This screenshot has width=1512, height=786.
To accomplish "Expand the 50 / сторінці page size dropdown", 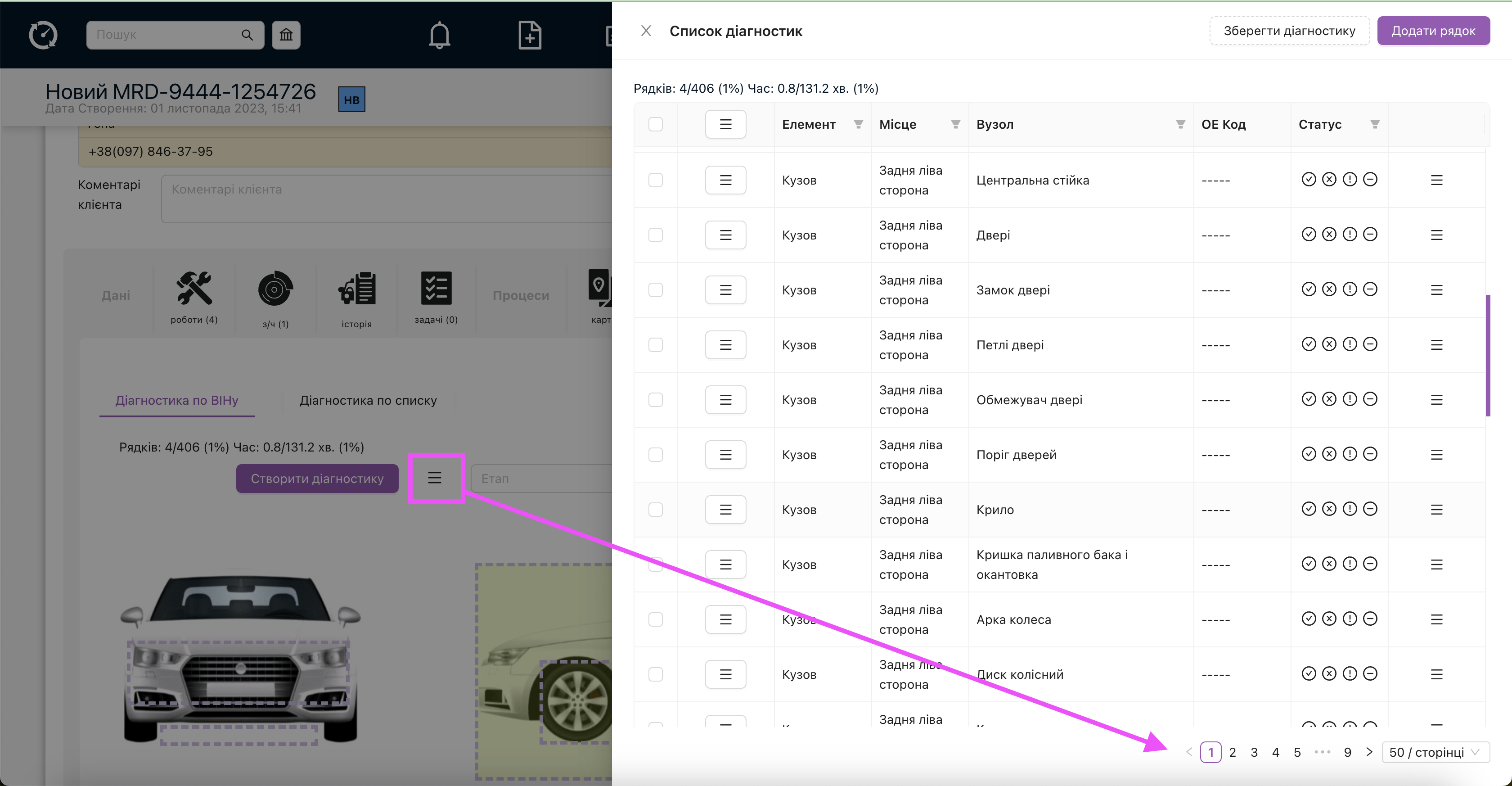I will [x=1435, y=752].
